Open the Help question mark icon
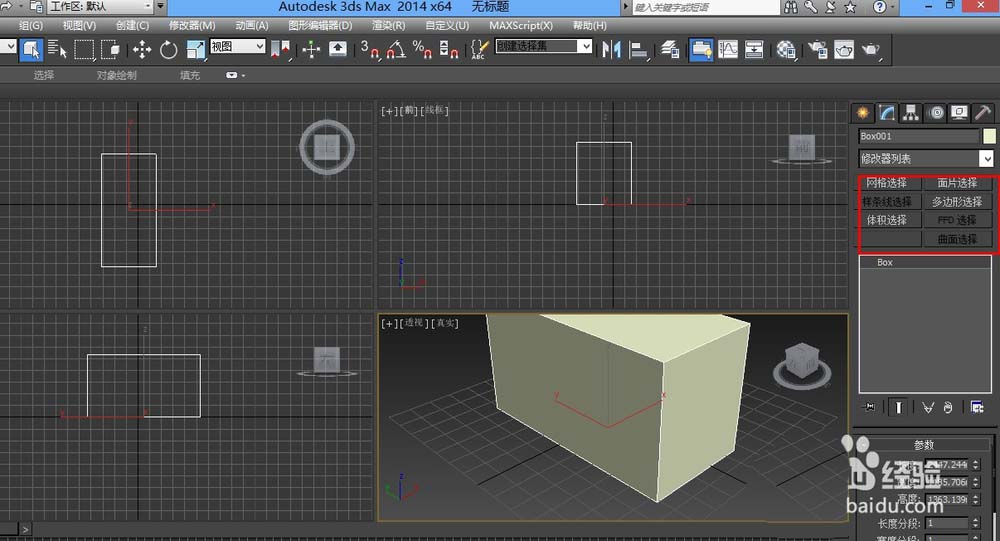Image resolution: width=1000 pixels, height=541 pixels. (879, 7)
